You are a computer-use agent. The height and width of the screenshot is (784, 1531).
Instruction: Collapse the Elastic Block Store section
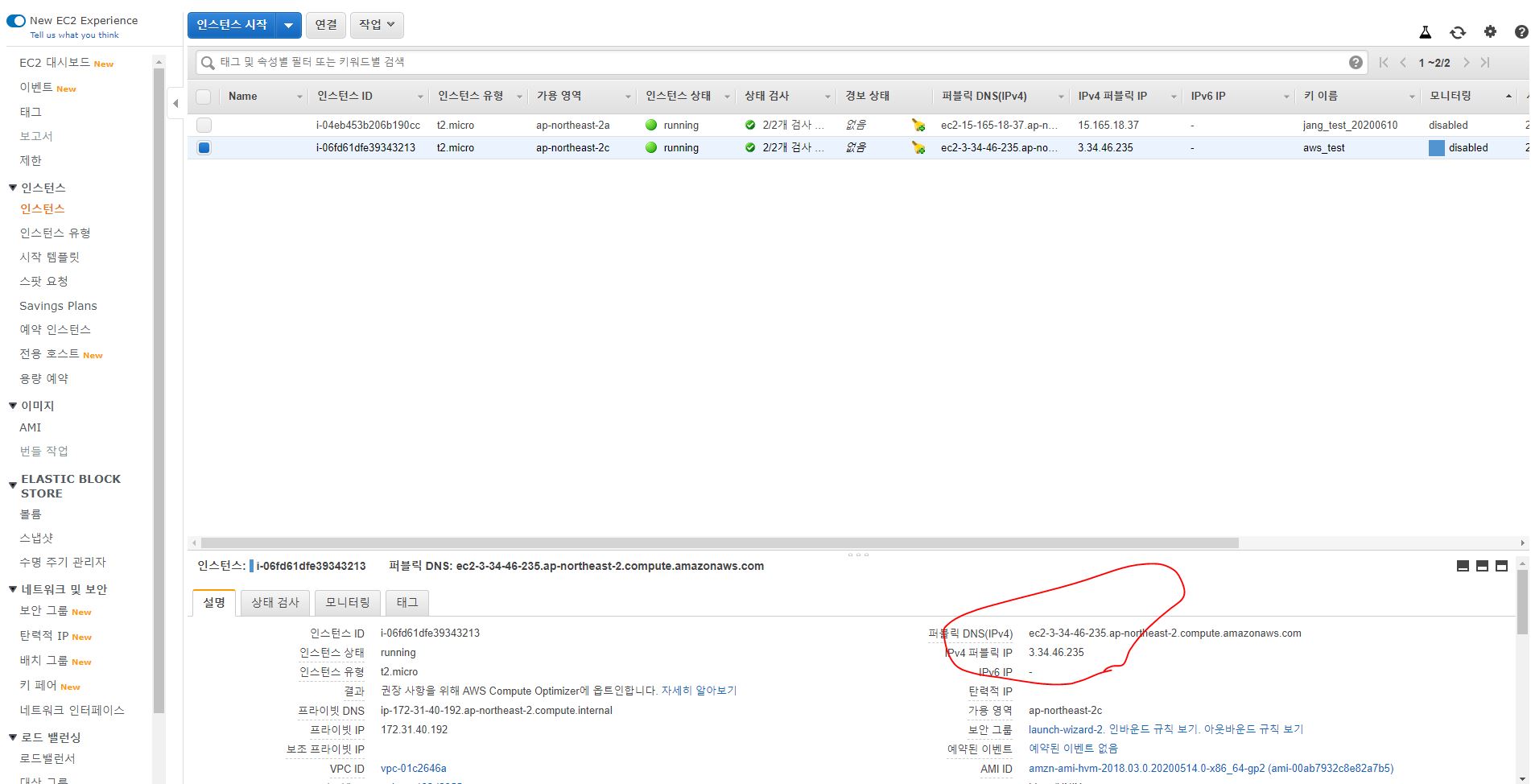(x=13, y=485)
